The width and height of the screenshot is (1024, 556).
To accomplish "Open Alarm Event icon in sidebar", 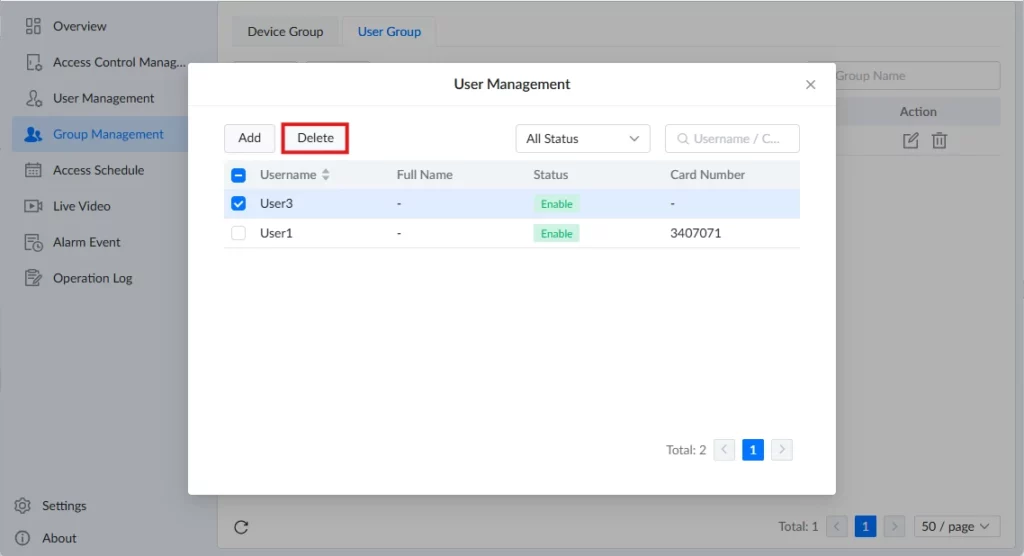I will (x=33, y=242).
